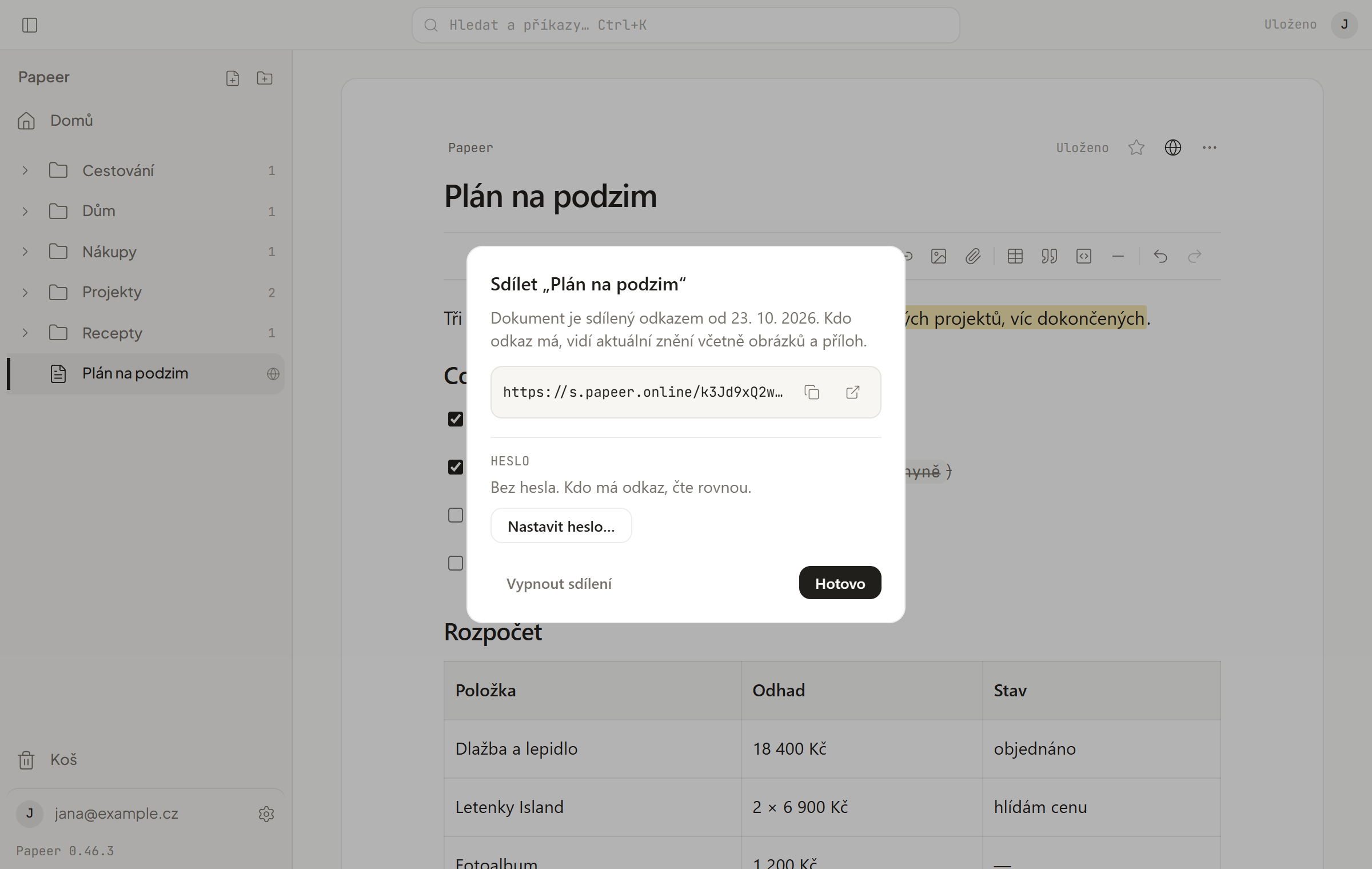
Task: Open the Plán na podzim document
Action: [146, 373]
